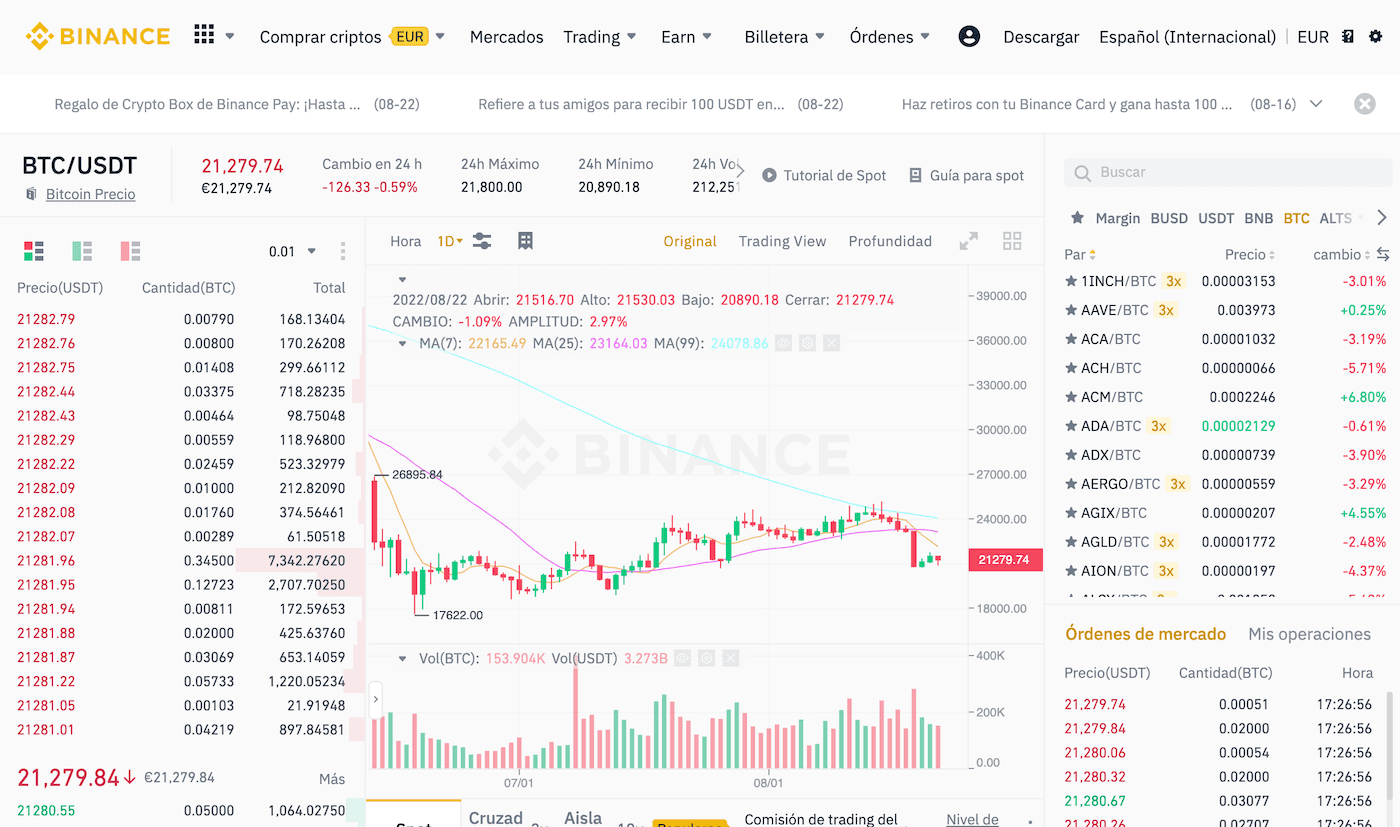This screenshot has width=1400, height=827.
Task: Select the BUSD market tab
Action: point(1169,218)
